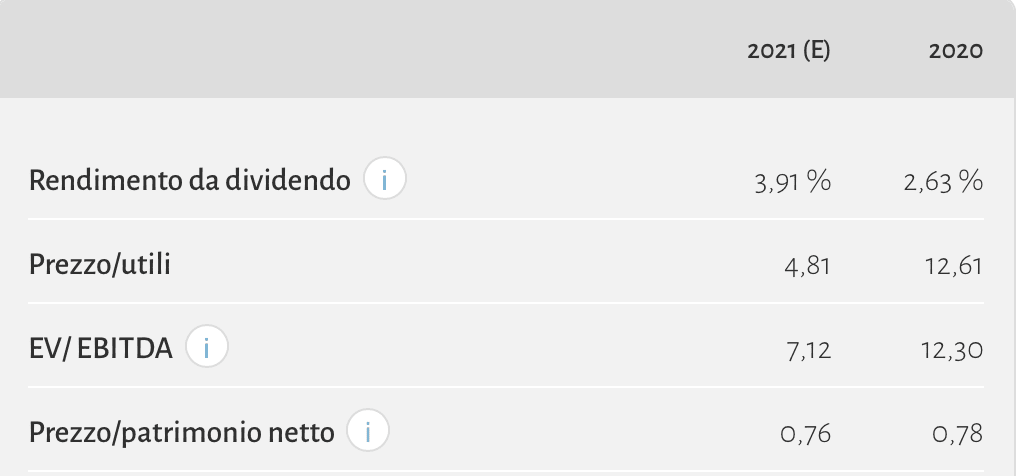Viewport: 1019px width, 476px height.
Task: Select the 0,76 price-to-book value
Action: click(x=808, y=434)
